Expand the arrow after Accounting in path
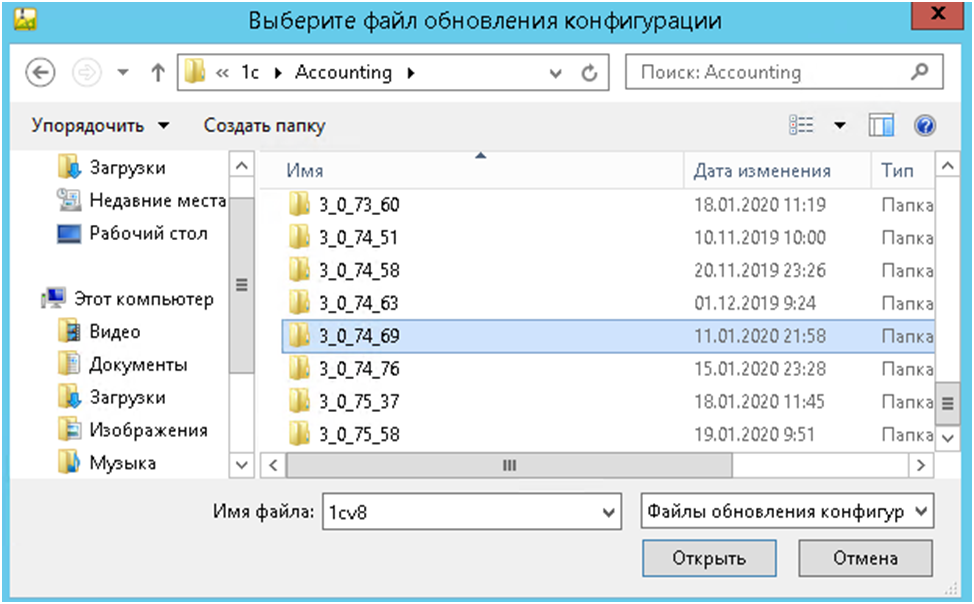The height and width of the screenshot is (604, 974). [x=411, y=73]
